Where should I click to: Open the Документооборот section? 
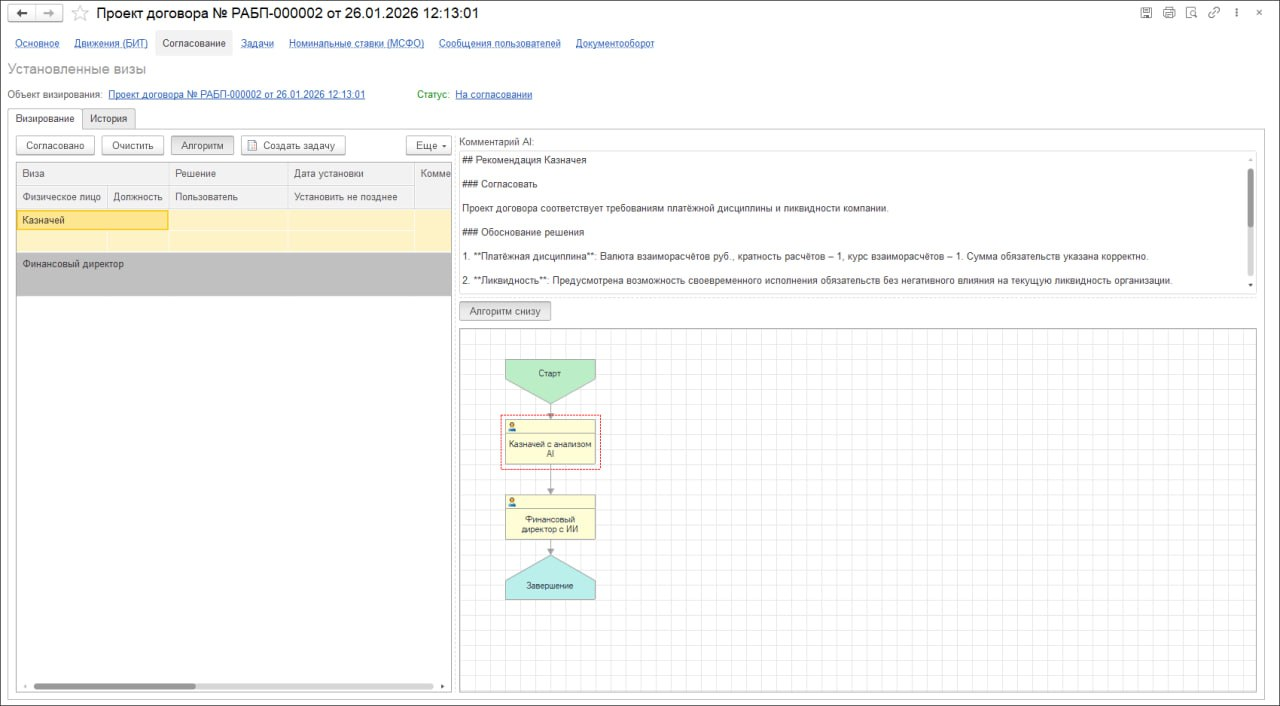[x=615, y=43]
